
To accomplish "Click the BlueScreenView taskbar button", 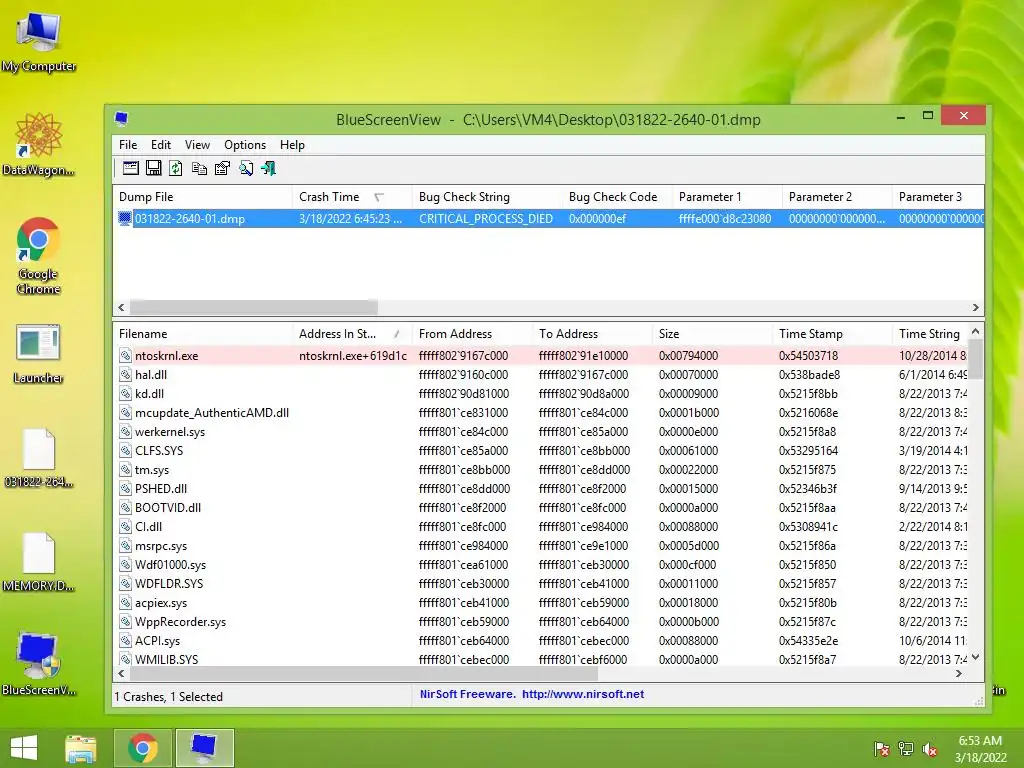I will click(x=204, y=748).
